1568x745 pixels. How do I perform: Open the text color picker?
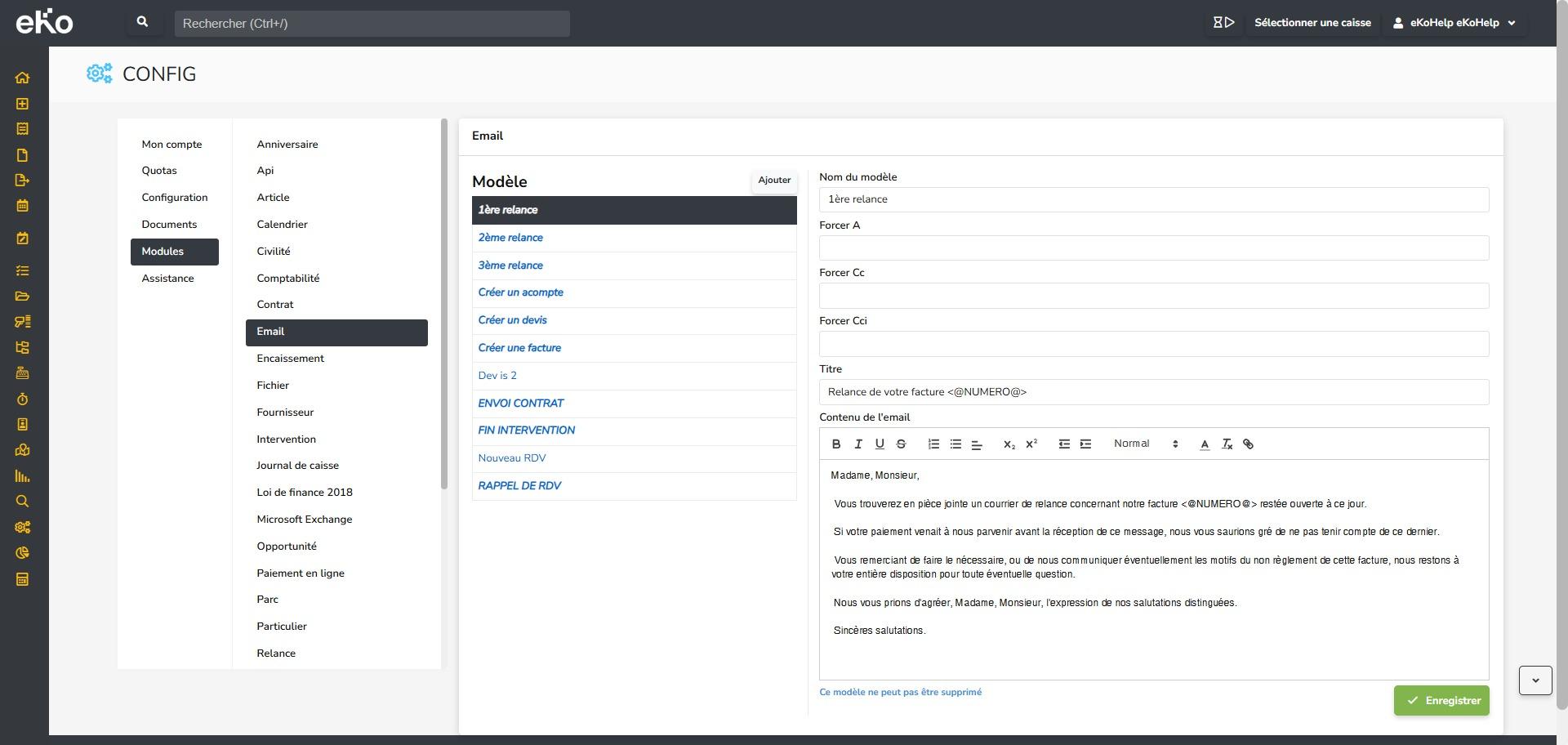1205,444
